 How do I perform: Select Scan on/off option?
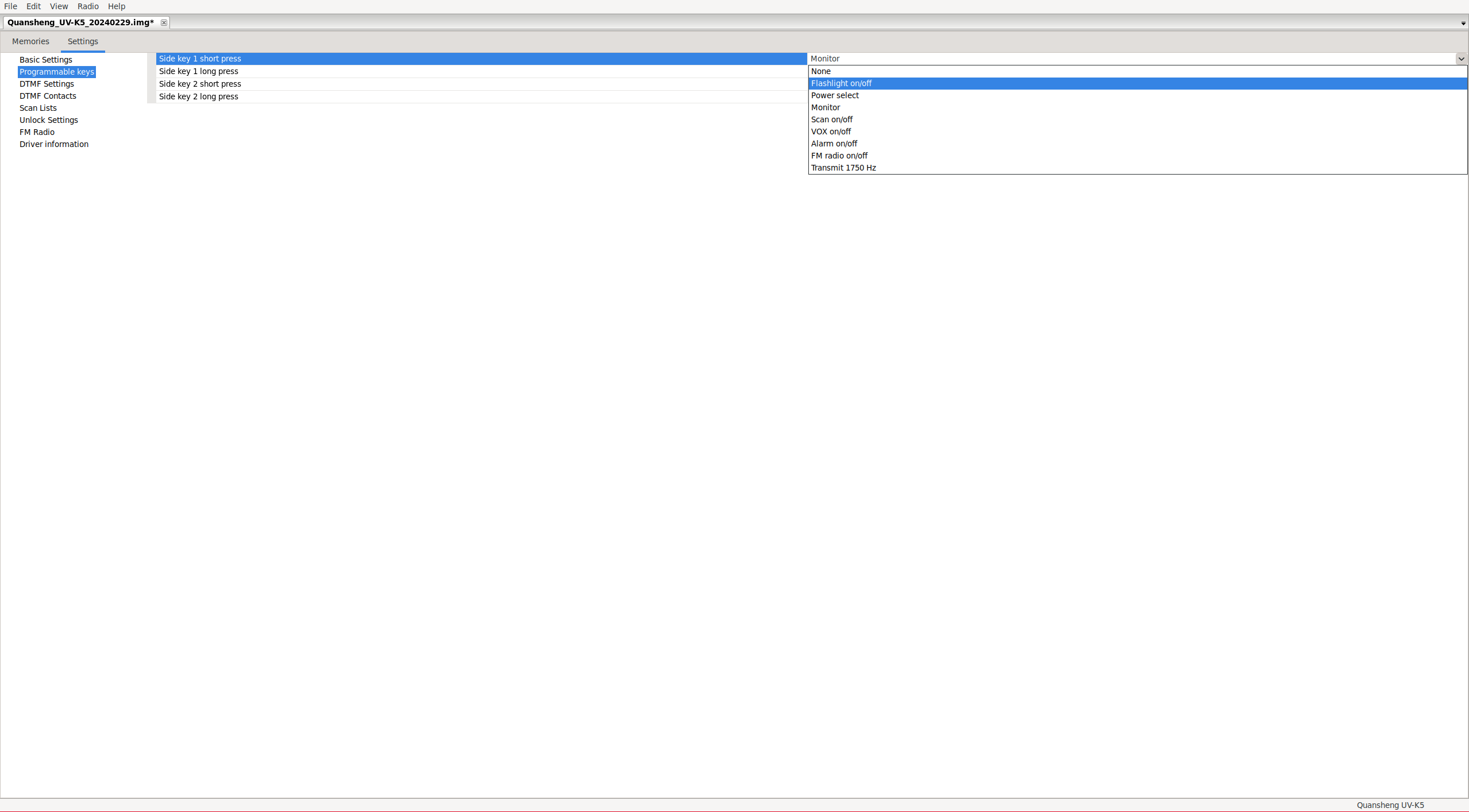coord(832,119)
